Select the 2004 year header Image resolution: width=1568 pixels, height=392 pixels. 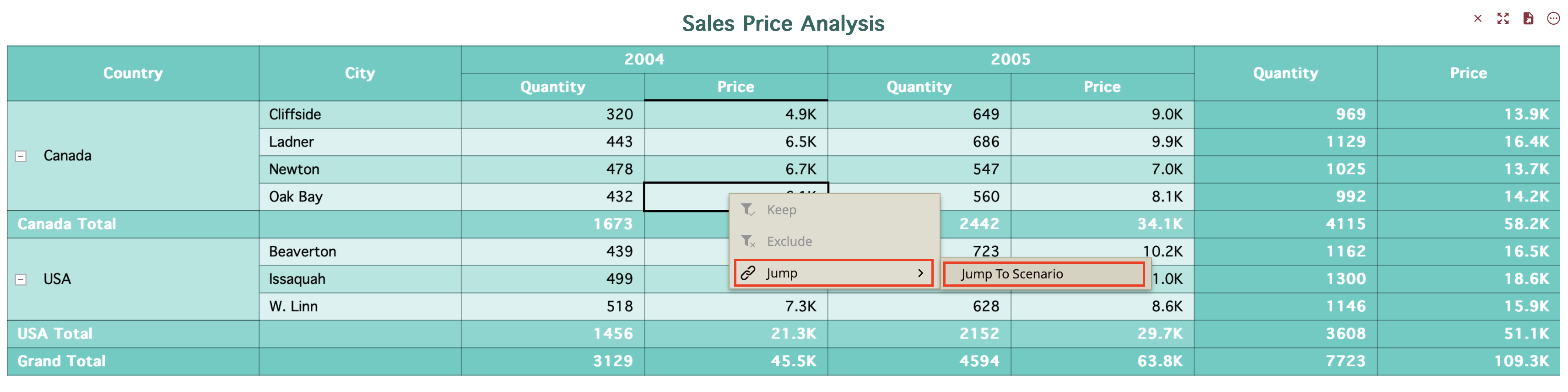(644, 59)
